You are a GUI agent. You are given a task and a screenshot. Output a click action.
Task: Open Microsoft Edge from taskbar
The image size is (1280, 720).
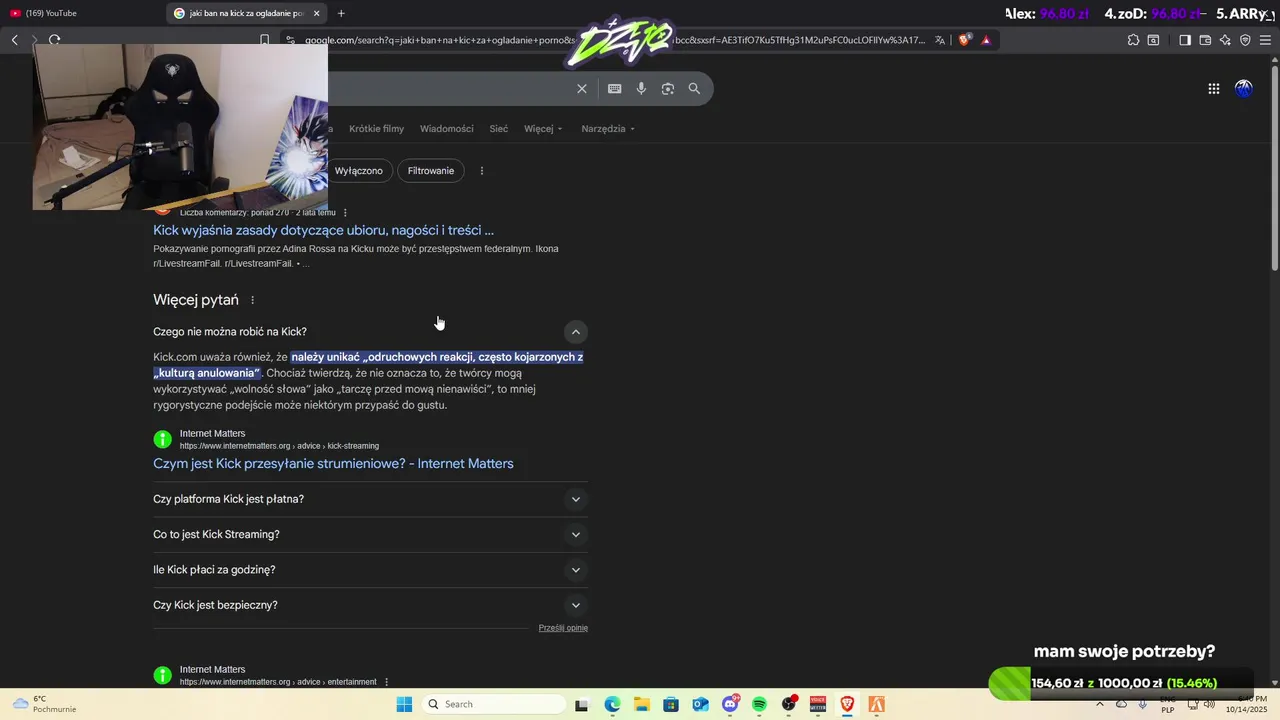612,704
